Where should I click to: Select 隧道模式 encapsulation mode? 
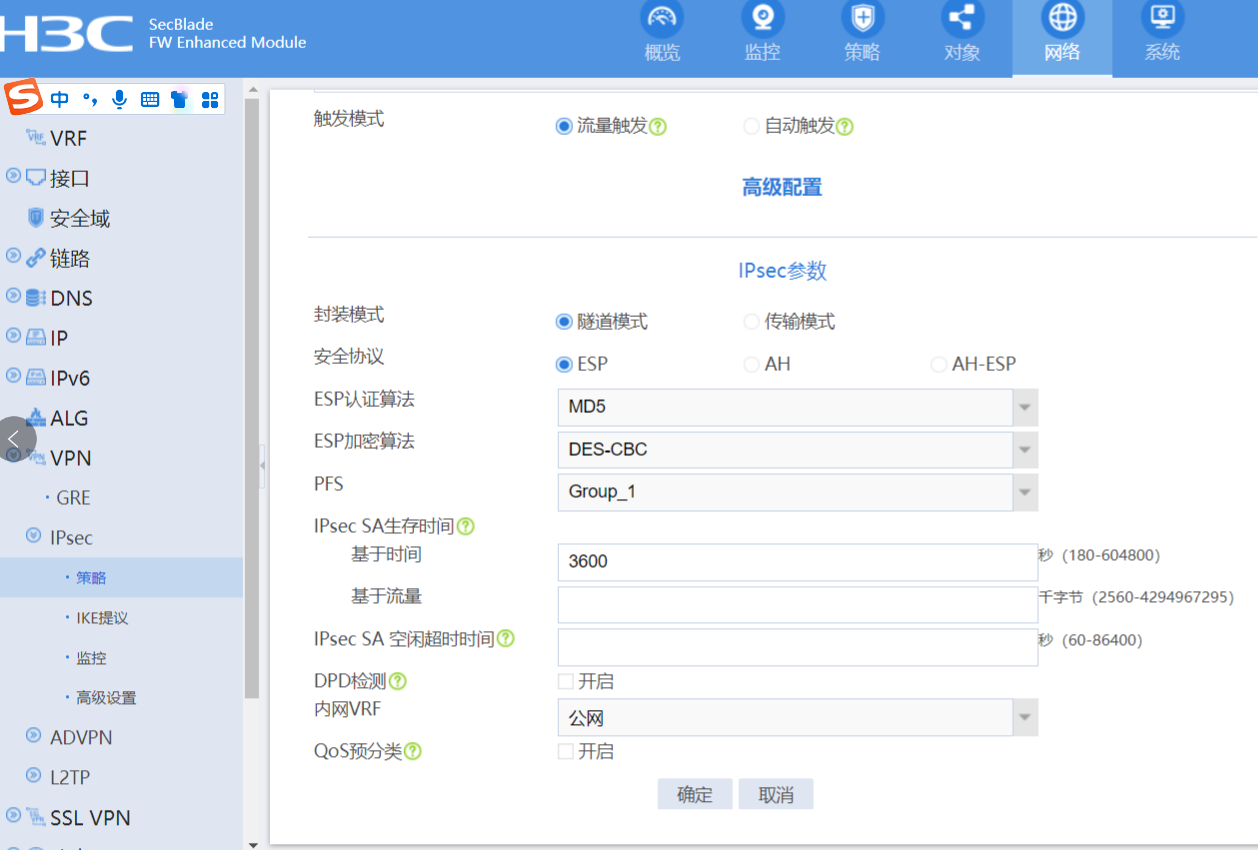(x=564, y=322)
